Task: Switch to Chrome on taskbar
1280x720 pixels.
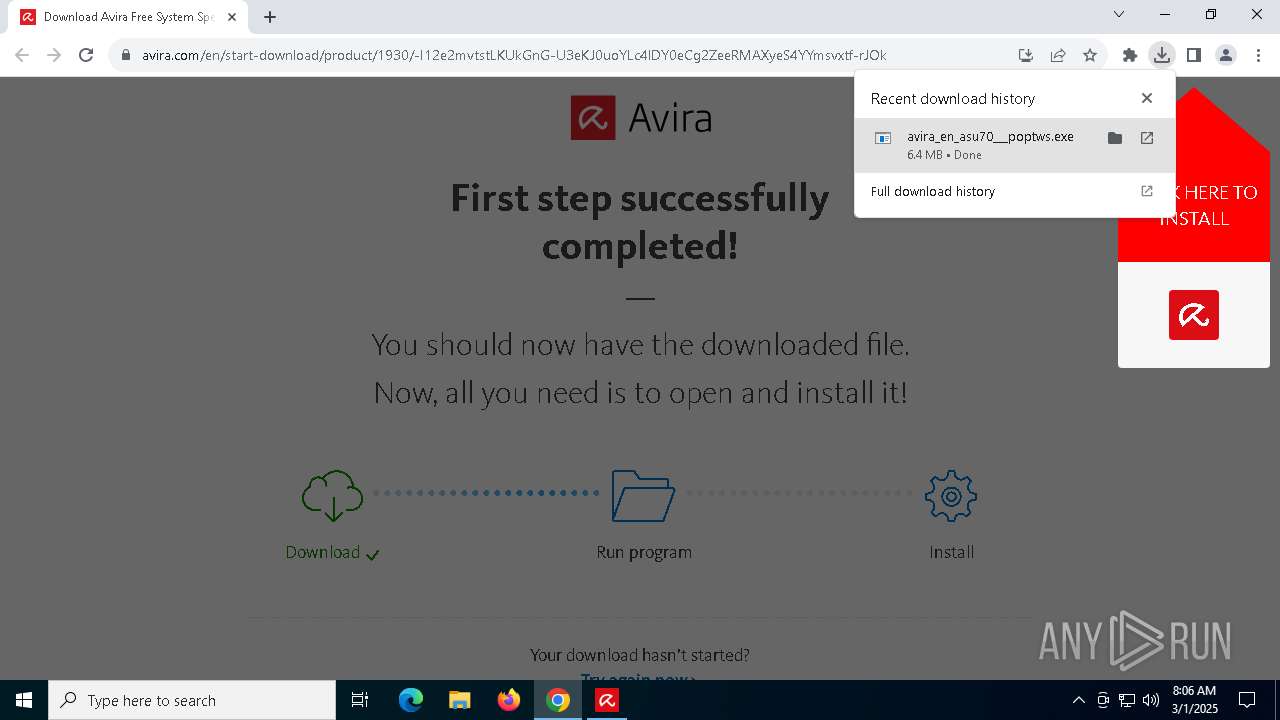Action: point(558,700)
